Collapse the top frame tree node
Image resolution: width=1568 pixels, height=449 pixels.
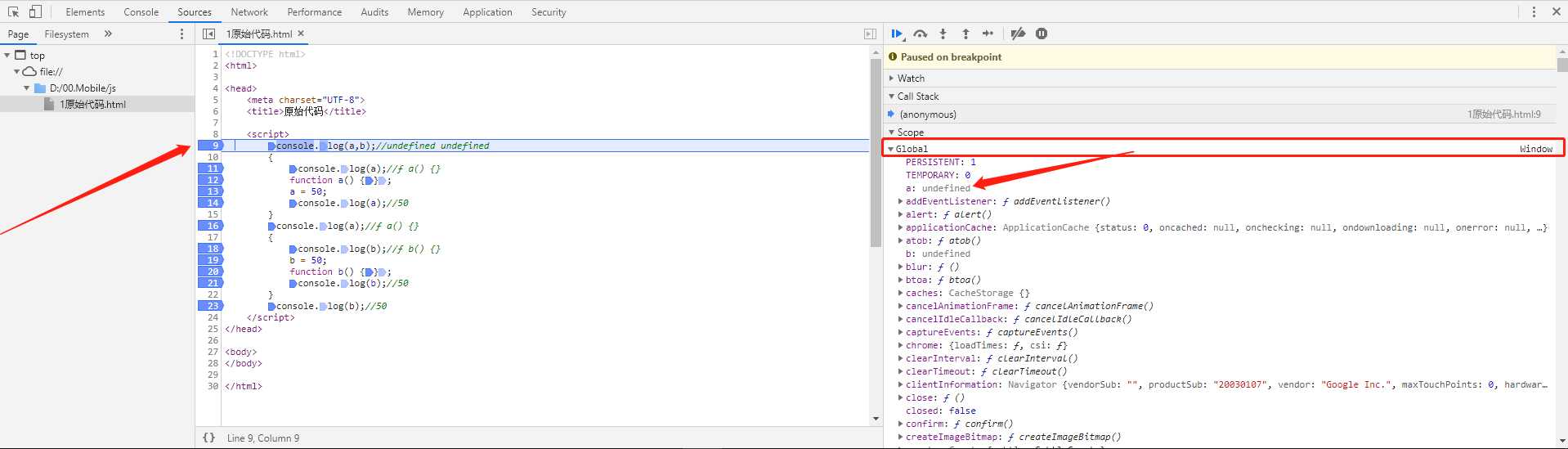(7, 56)
